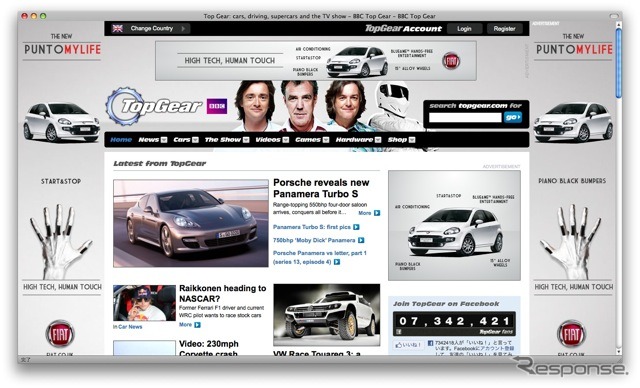Select the Home navigation item
Screen dimensions: 640x388
click(x=121, y=140)
